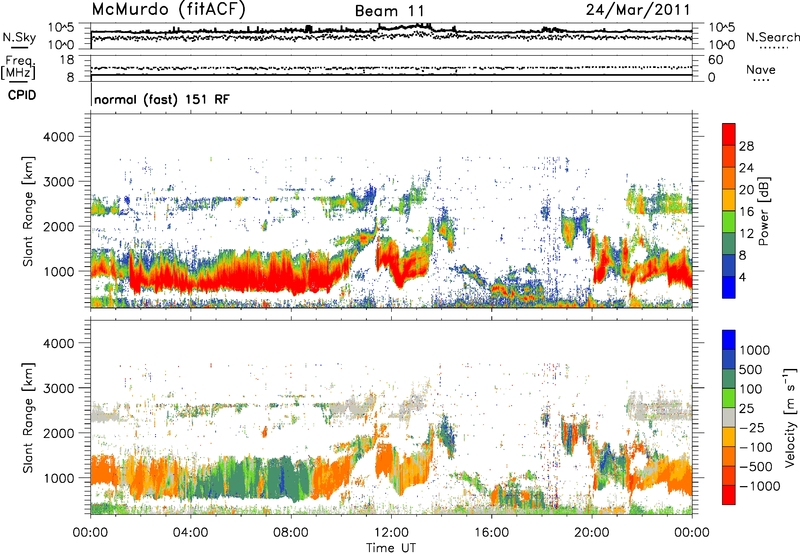This screenshot has width=800, height=554.
Task: Select the '-100' Velocity colorbar label
Action: 756,447
